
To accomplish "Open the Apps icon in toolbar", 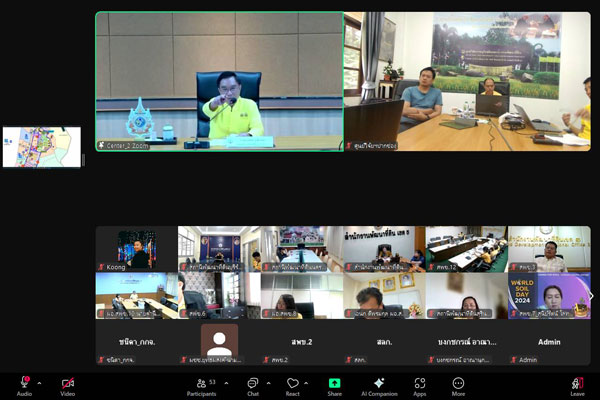I will coord(420,383).
